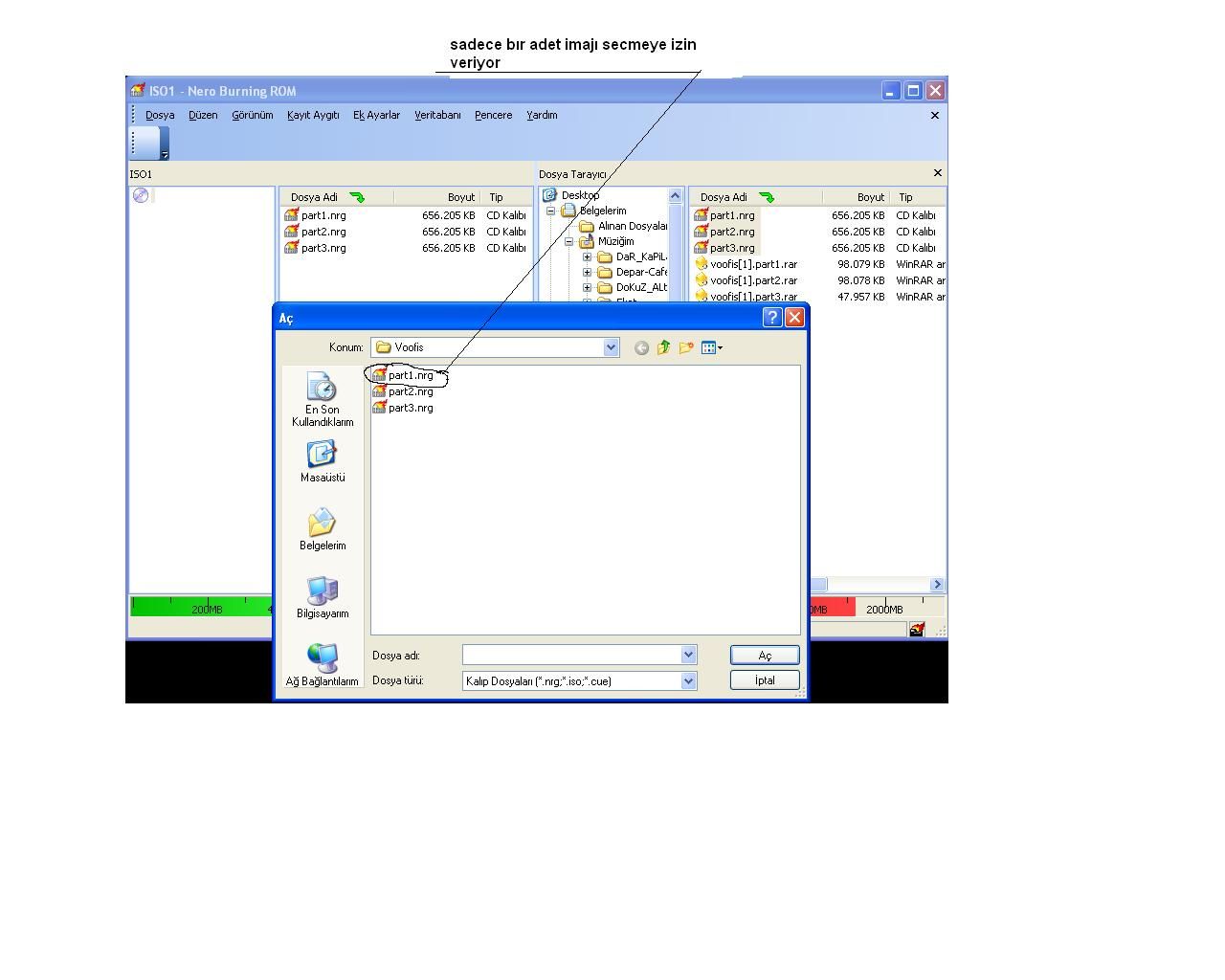Collapse the Belgelerim tree node
The width and height of the screenshot is (1225, 980).
551,211
